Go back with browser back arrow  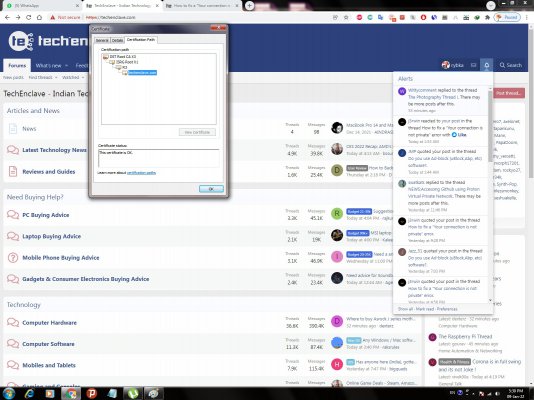point(7,17)
